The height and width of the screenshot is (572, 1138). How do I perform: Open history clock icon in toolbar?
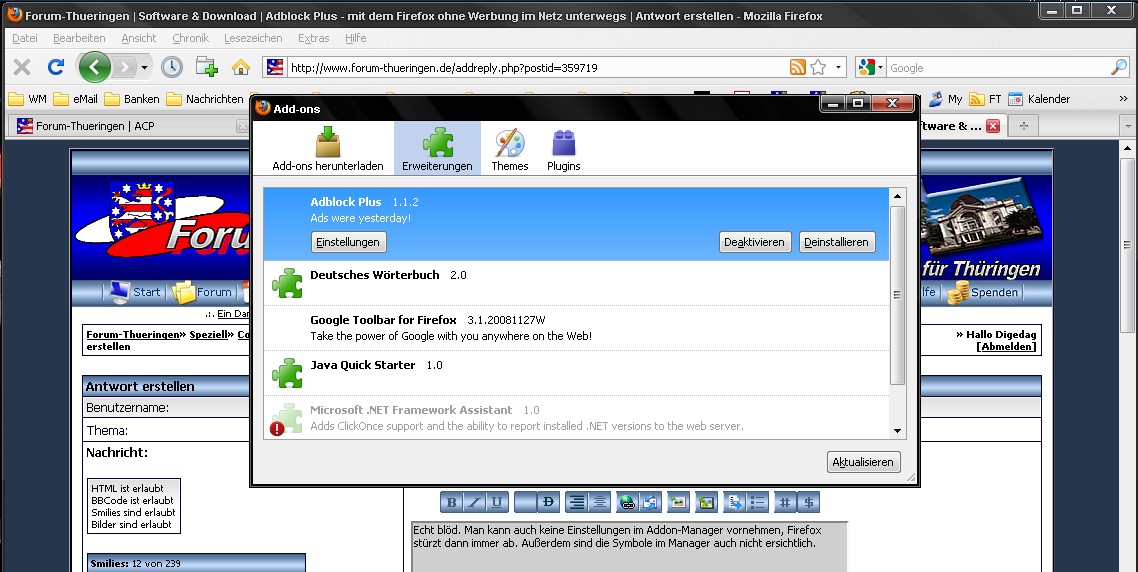171,68
